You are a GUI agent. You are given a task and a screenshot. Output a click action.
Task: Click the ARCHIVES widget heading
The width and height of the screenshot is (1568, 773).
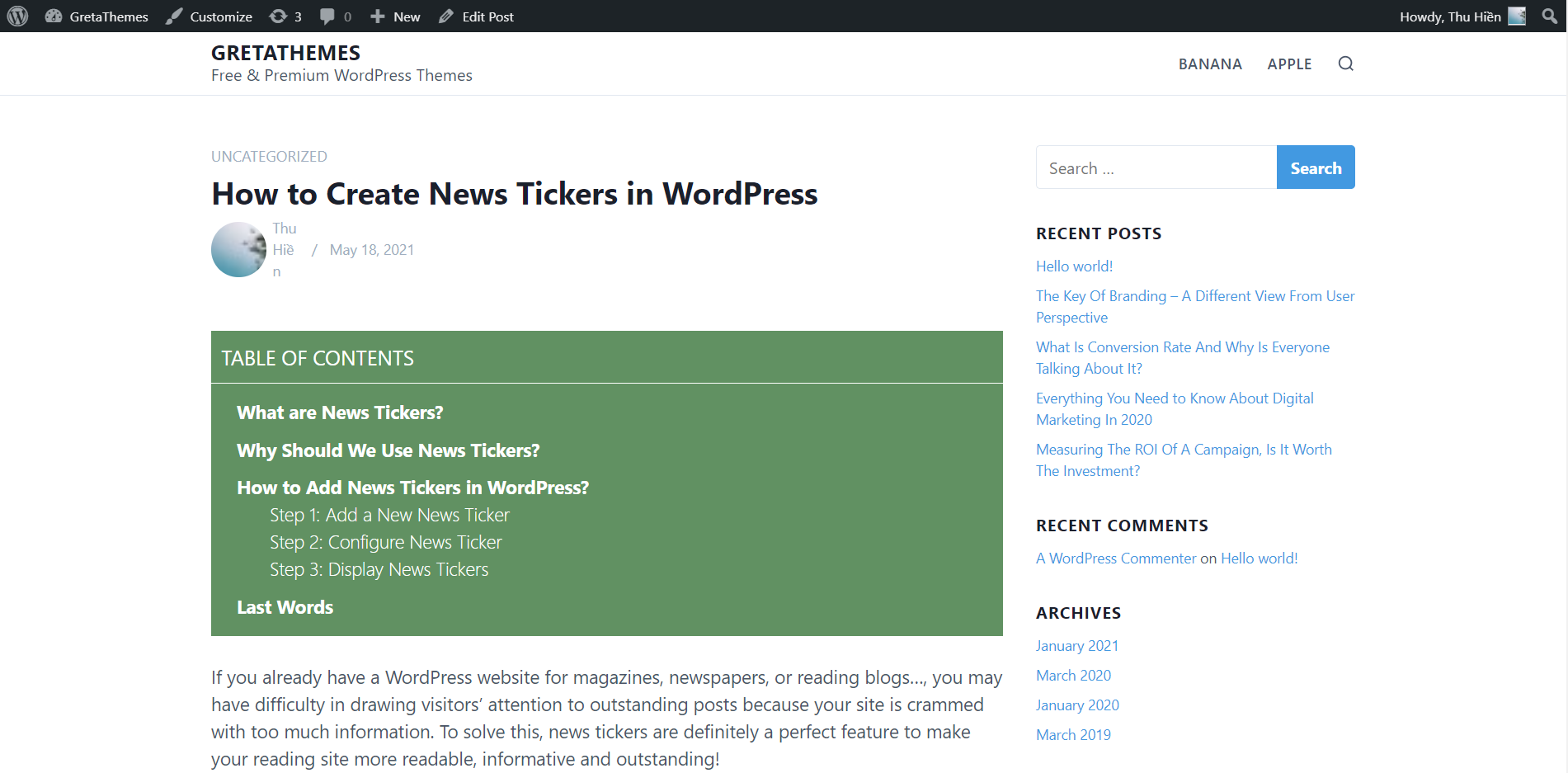click(x=1078, y=613)
